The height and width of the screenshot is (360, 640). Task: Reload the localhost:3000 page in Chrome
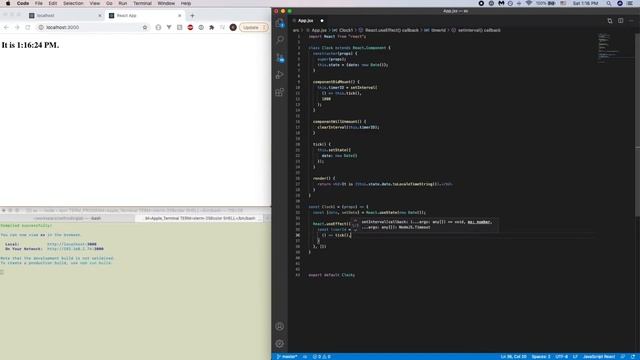28,27
